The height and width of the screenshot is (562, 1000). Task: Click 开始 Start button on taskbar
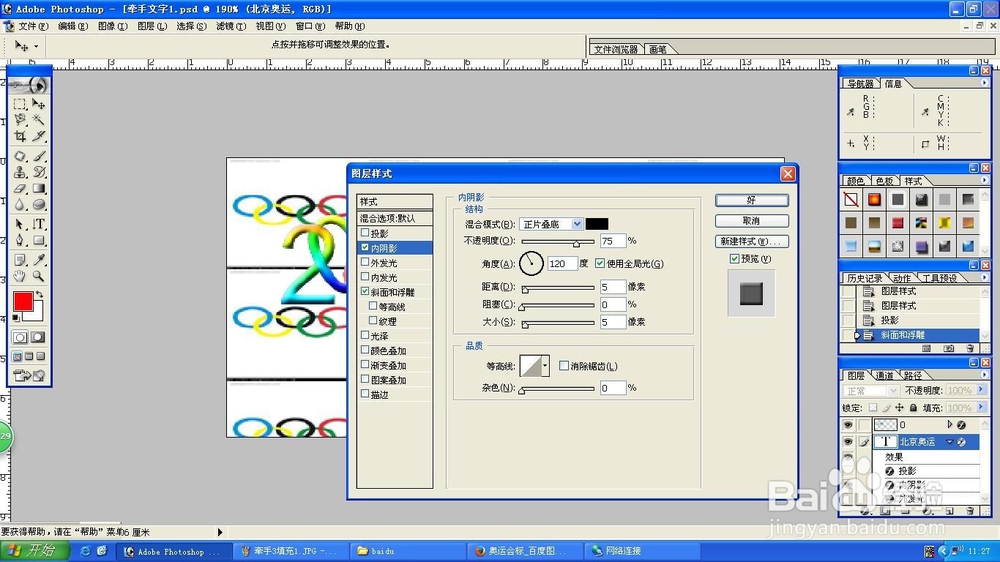coord(34,551)
